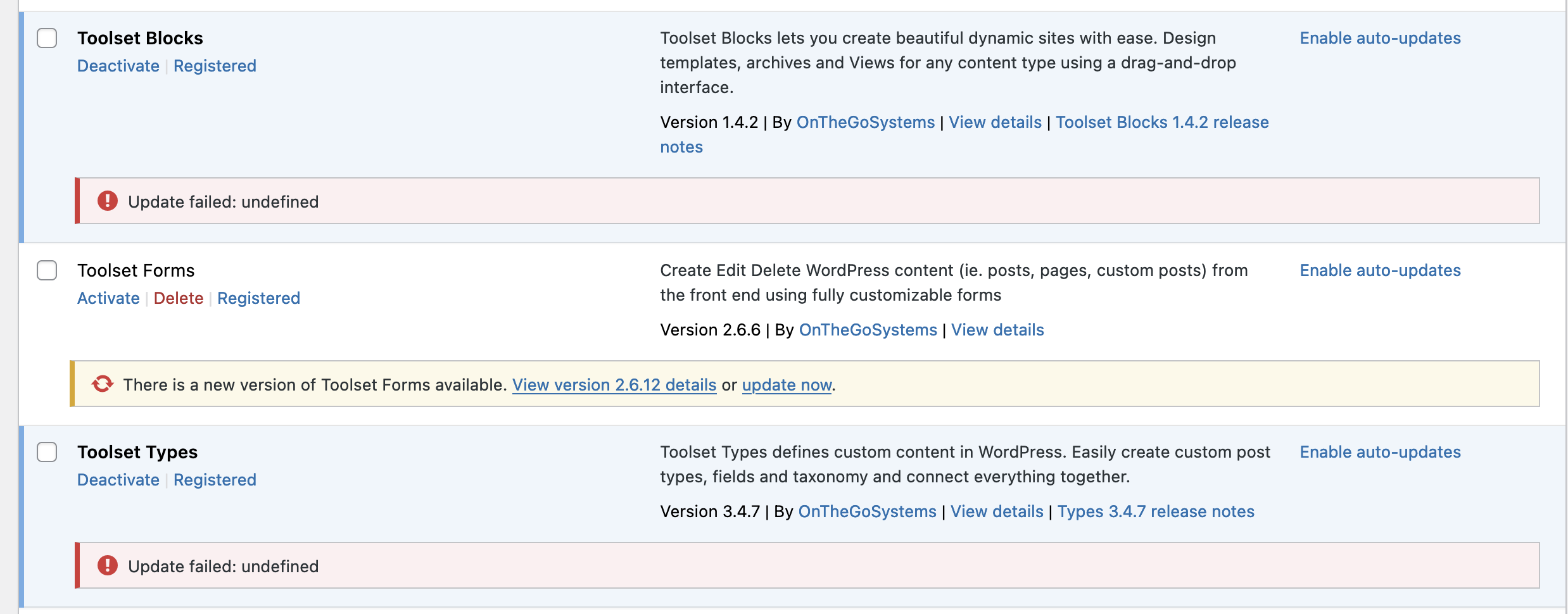
Task: View details of Toolset Blocks
Action: point(995,122)
